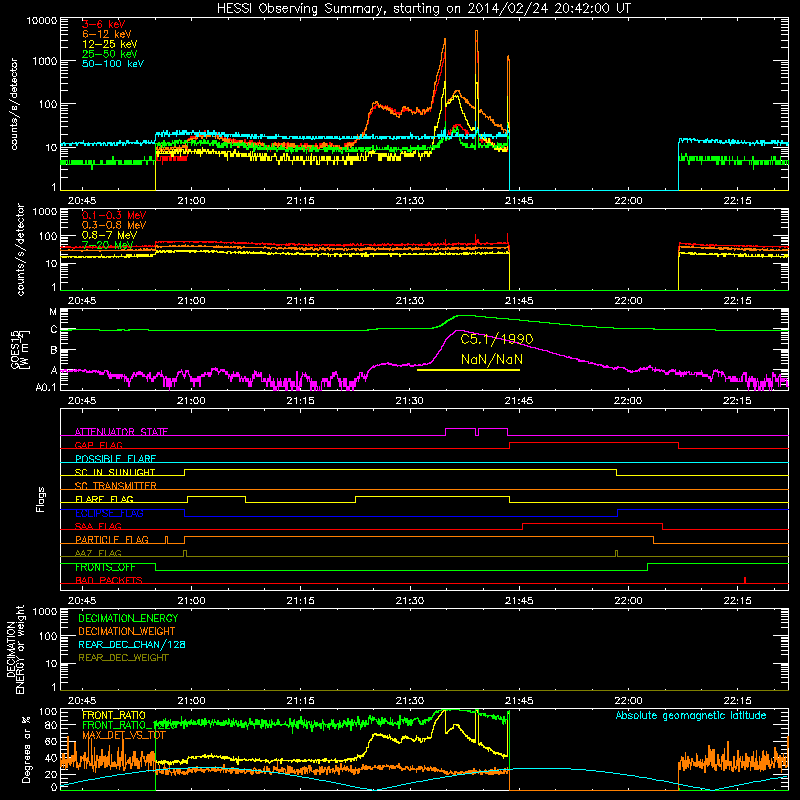Viewport: 800px width, 800px height.
Task: Select the BAD_PACKETS flag label
Action: (x=109, y=581)
